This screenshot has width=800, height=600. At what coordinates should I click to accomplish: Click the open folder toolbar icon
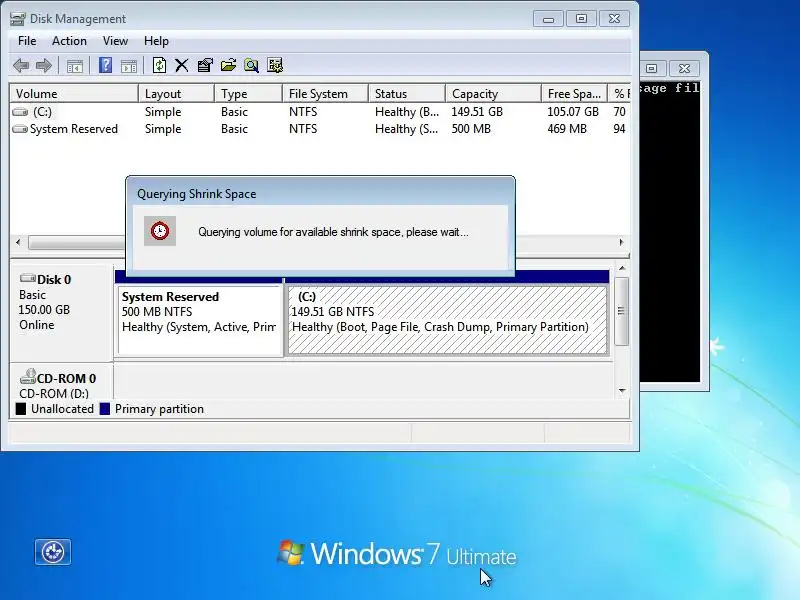coord(228,65)
